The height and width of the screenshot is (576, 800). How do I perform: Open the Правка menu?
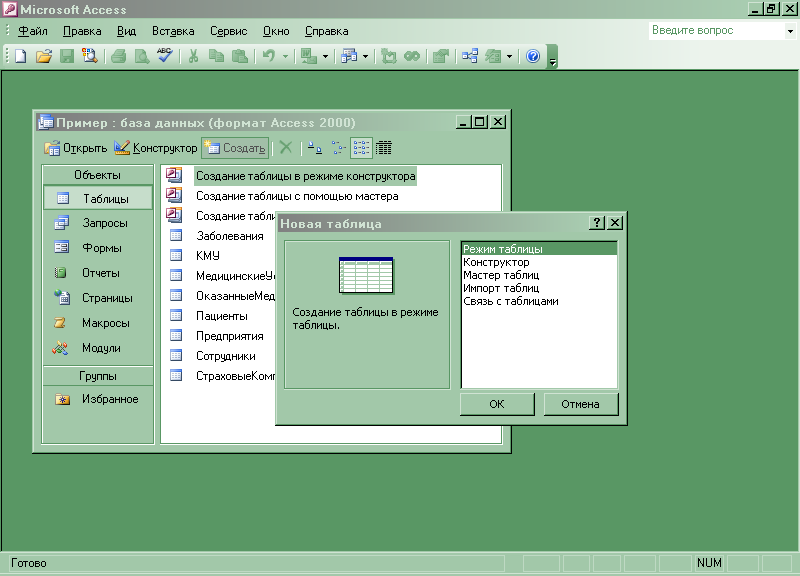tap(82, 31)
